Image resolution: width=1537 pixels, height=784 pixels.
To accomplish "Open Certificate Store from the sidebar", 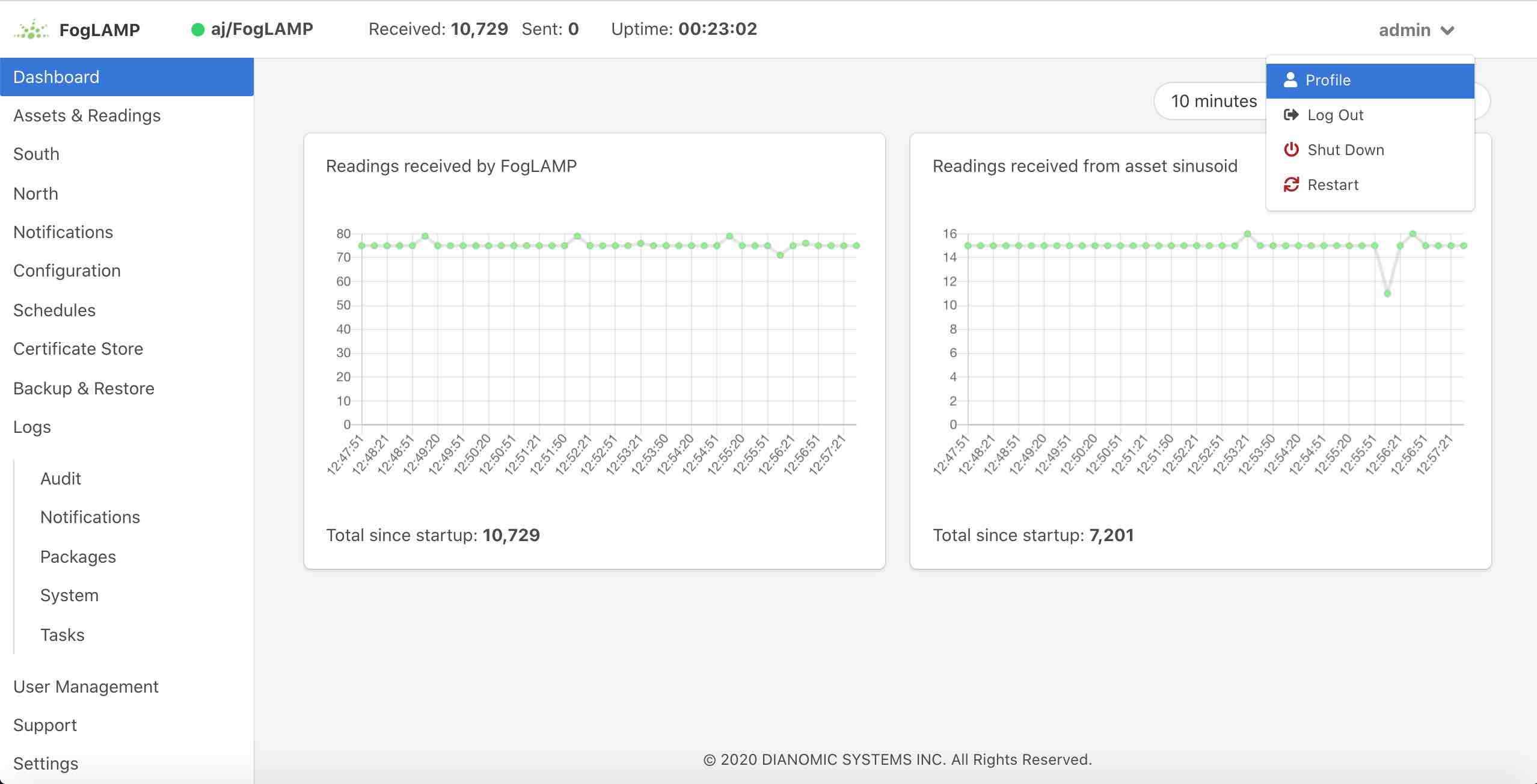I will (78, 349).
